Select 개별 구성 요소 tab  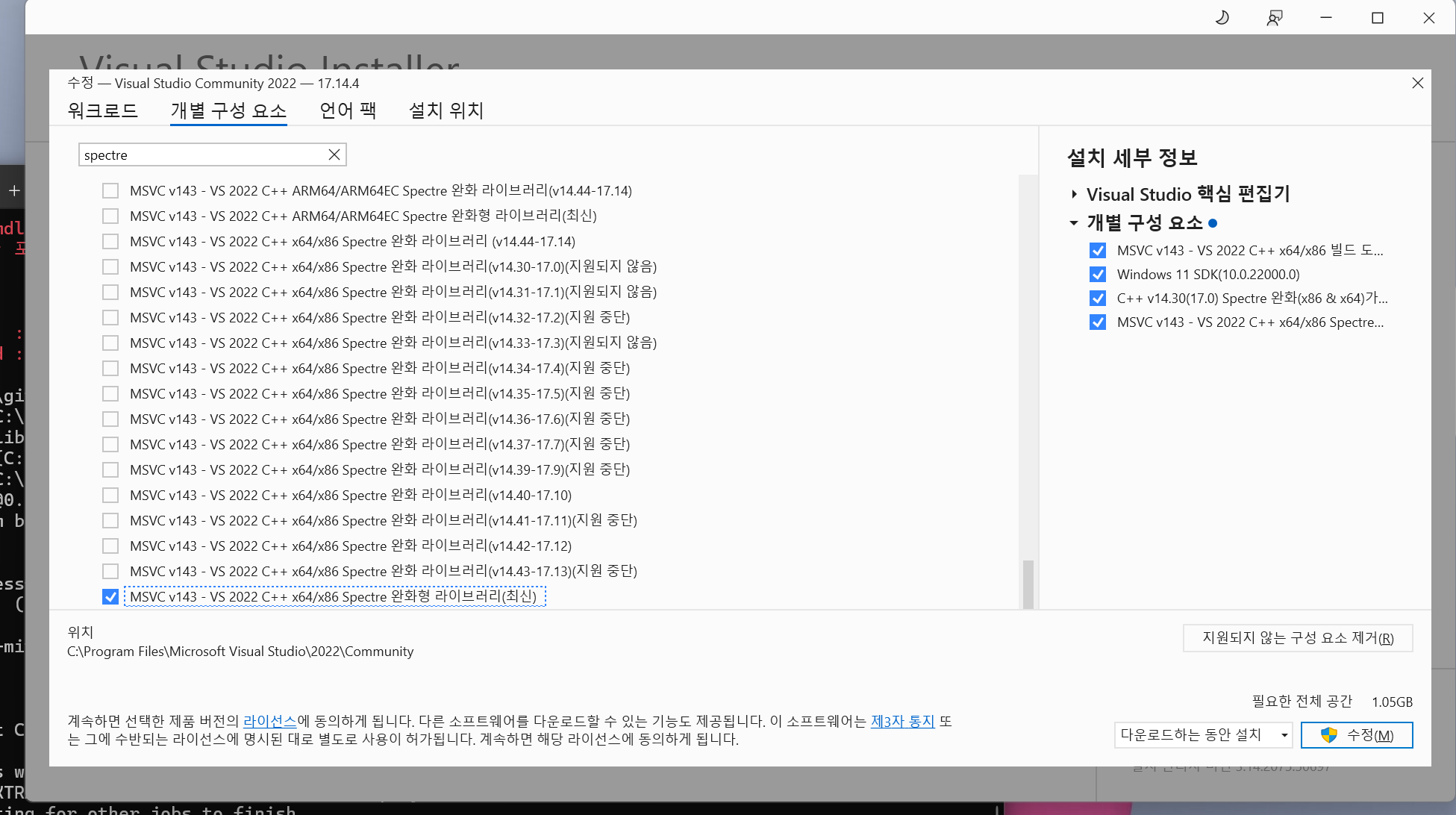coord(228,110)
